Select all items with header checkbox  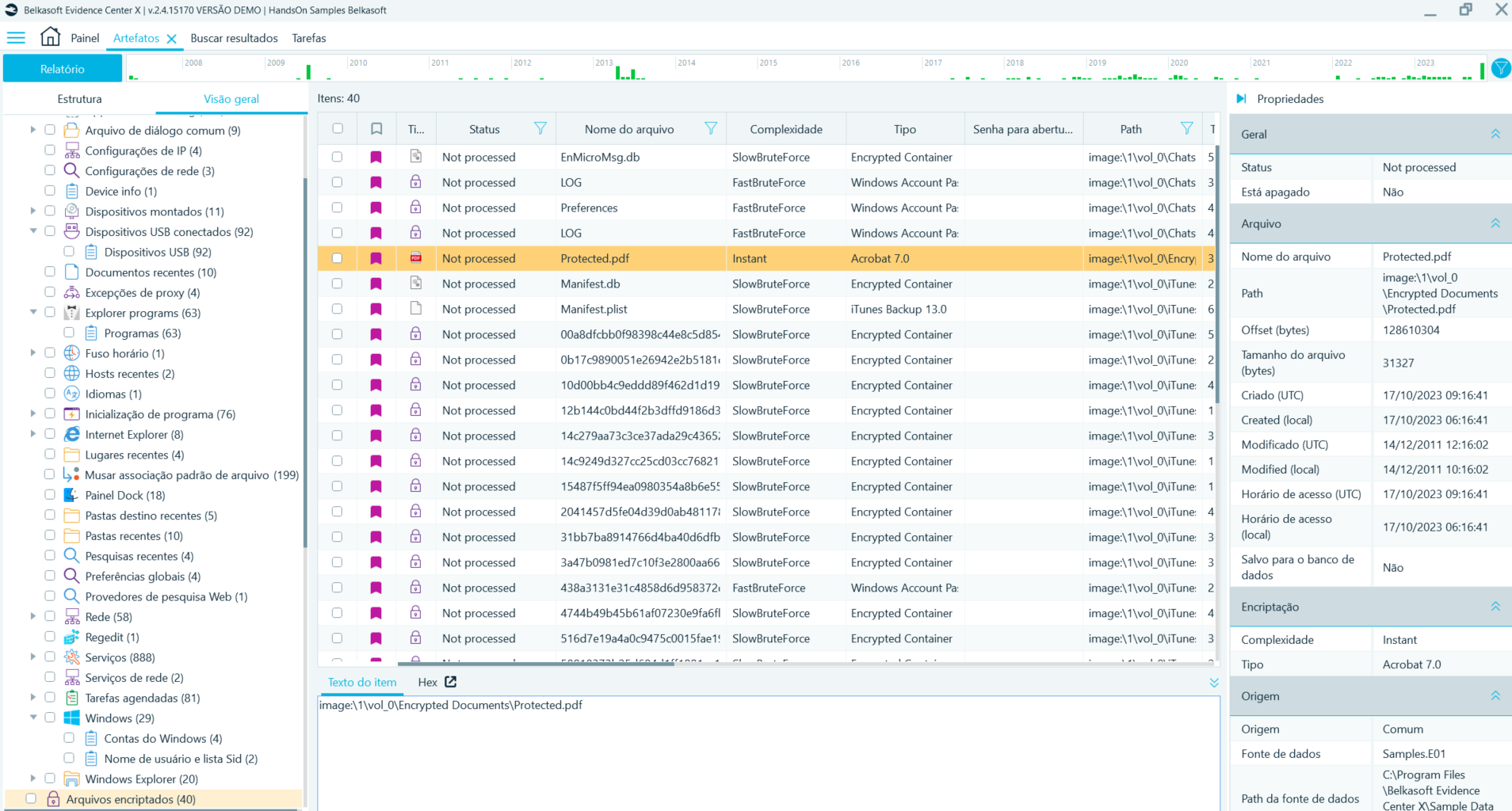338,128
